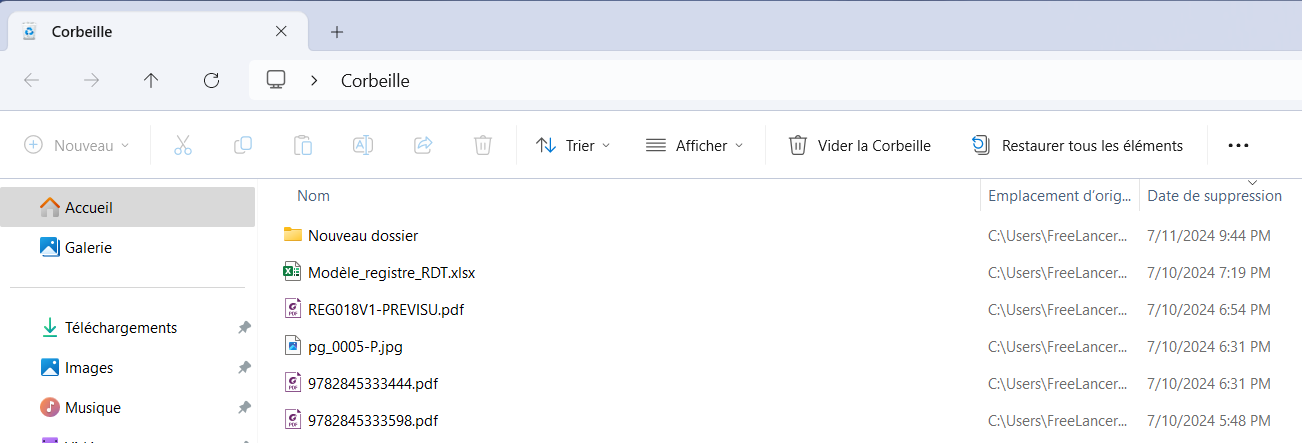
Task: Click the PDF icon of REG018V1-PREVISU.pdf
Action: (x=293, y=310)
